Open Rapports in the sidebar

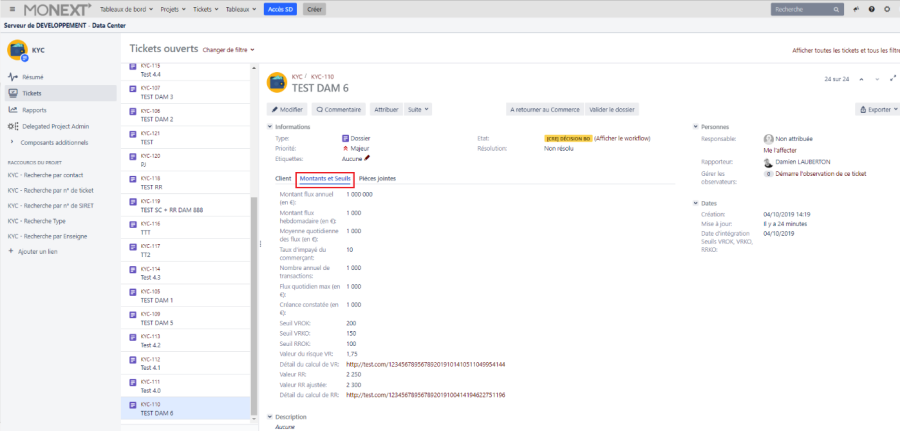point(34,109)
